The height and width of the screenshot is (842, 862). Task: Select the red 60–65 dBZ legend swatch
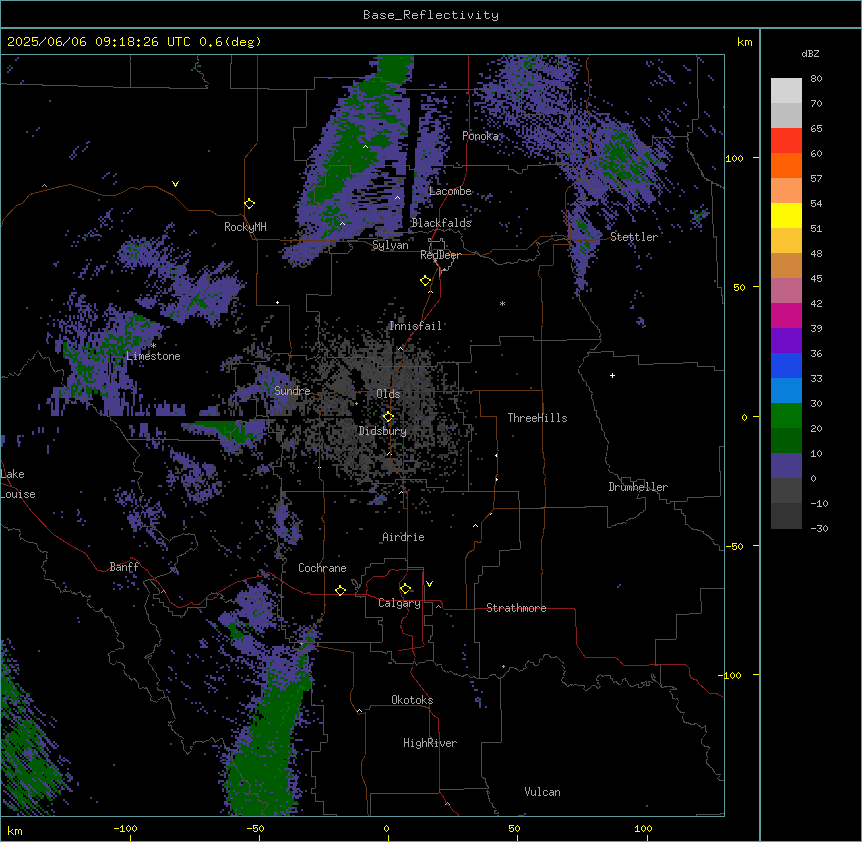click(786, 141)
